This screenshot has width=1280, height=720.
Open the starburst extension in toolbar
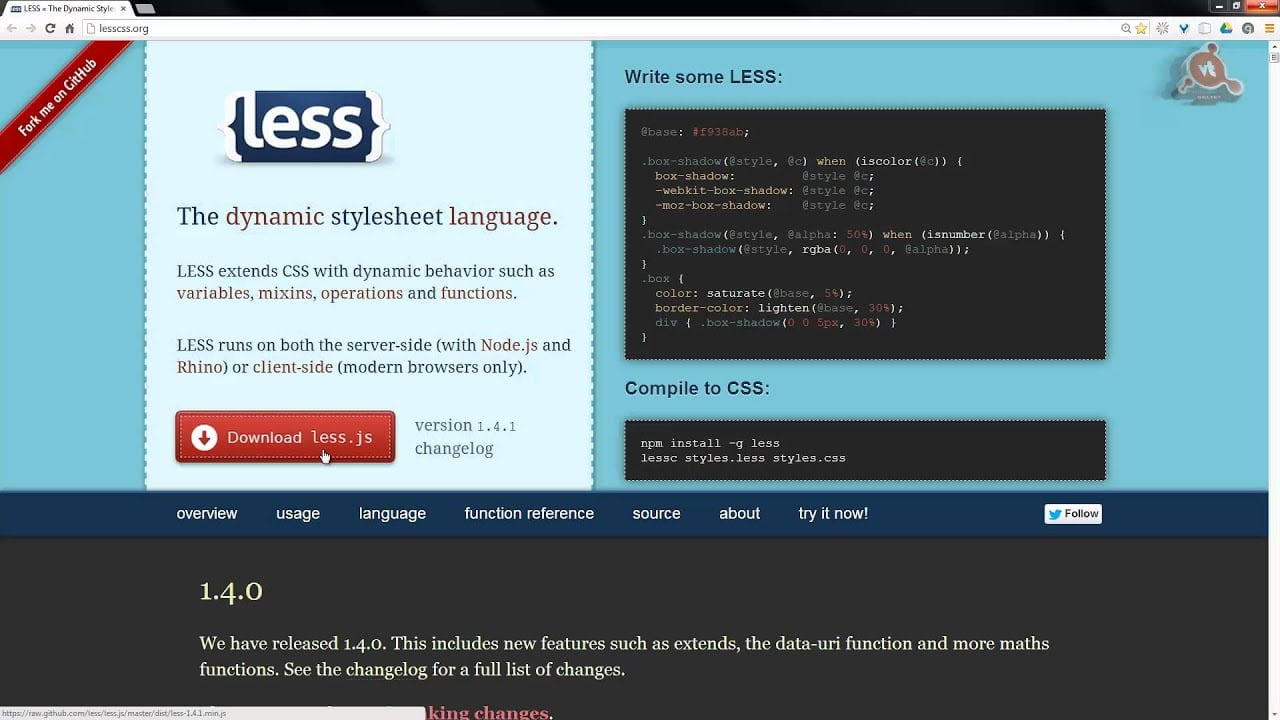tap(1164, 28)
